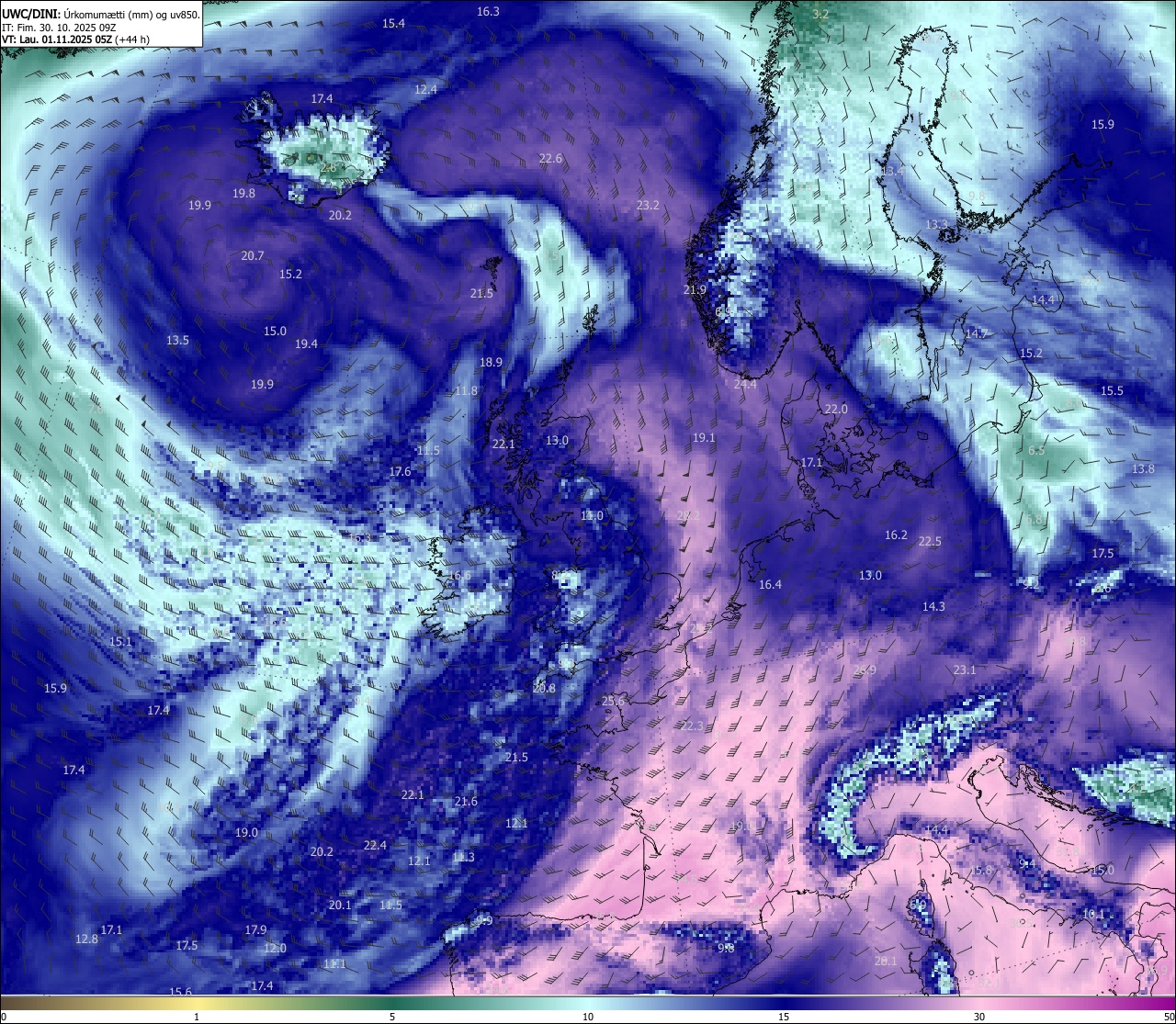Screen dimensions: 1176x1024
Task: Click the 0 label on the color scale
Action: 4,1017
